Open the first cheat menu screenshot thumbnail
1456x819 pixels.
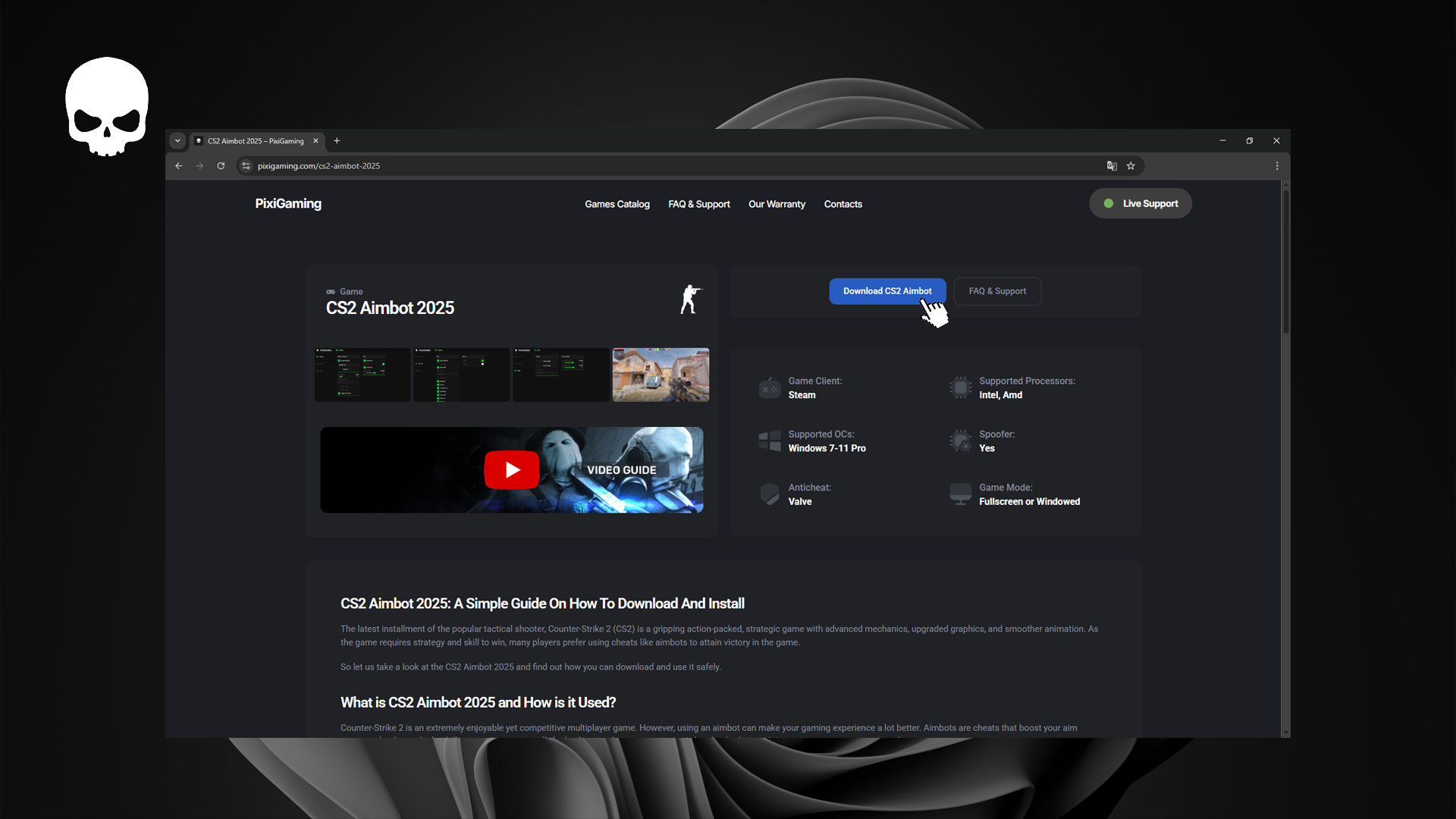[362, 375]
